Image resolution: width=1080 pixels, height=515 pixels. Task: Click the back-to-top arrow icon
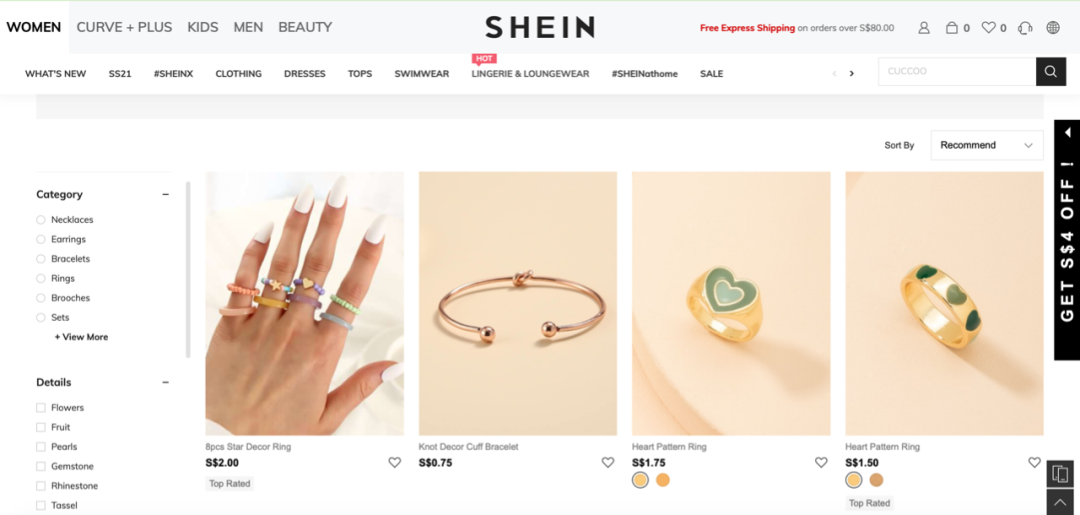[x=1060, y=502]
